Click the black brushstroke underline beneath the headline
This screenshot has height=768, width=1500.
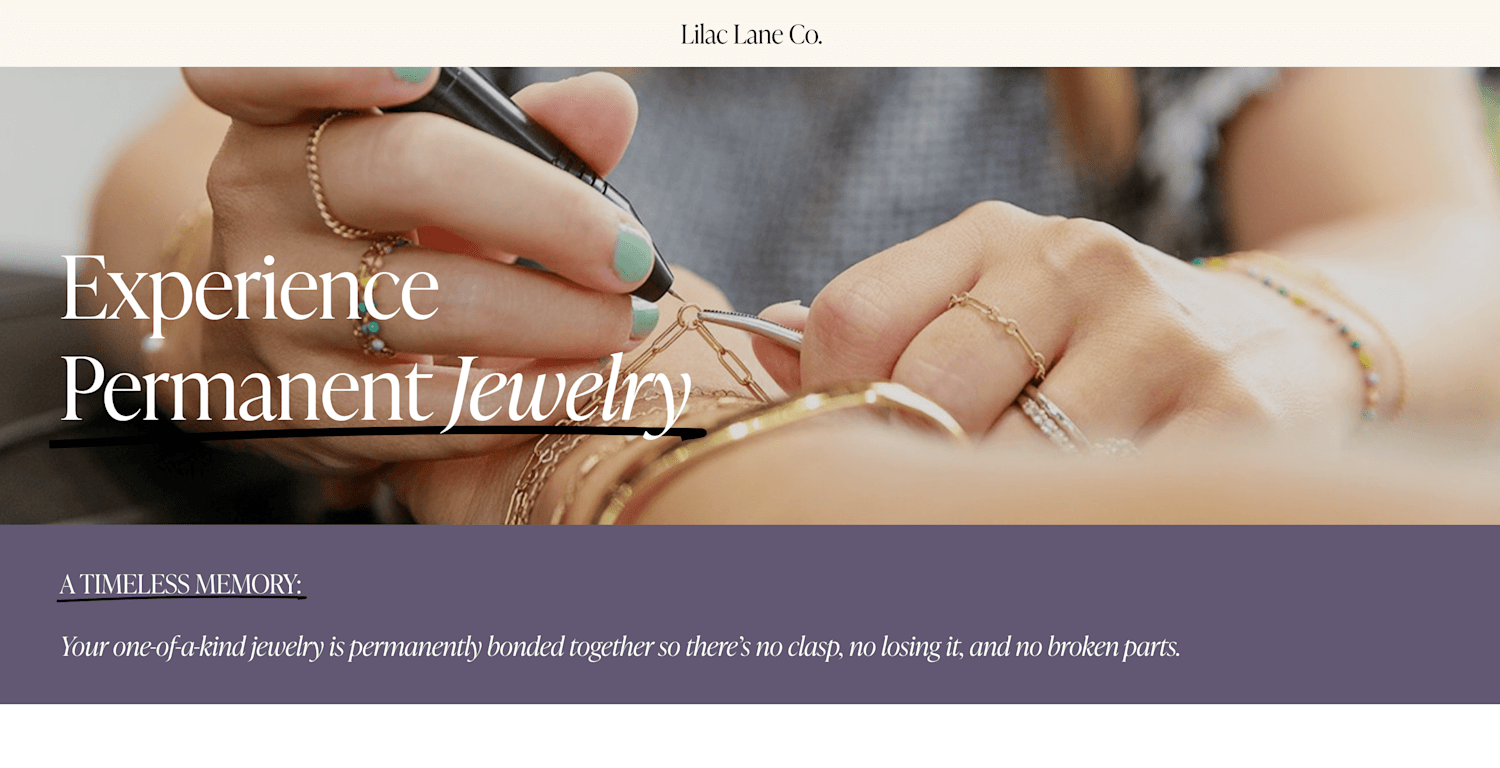(x=377, y=436)
